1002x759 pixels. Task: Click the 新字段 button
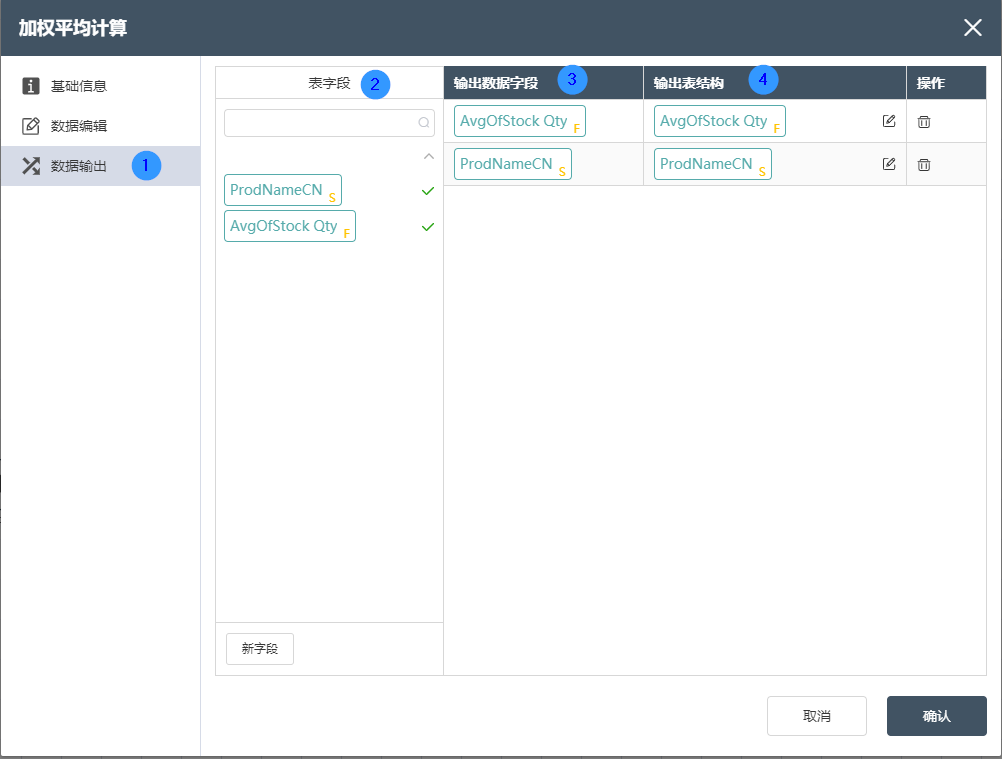pos(260,649)
